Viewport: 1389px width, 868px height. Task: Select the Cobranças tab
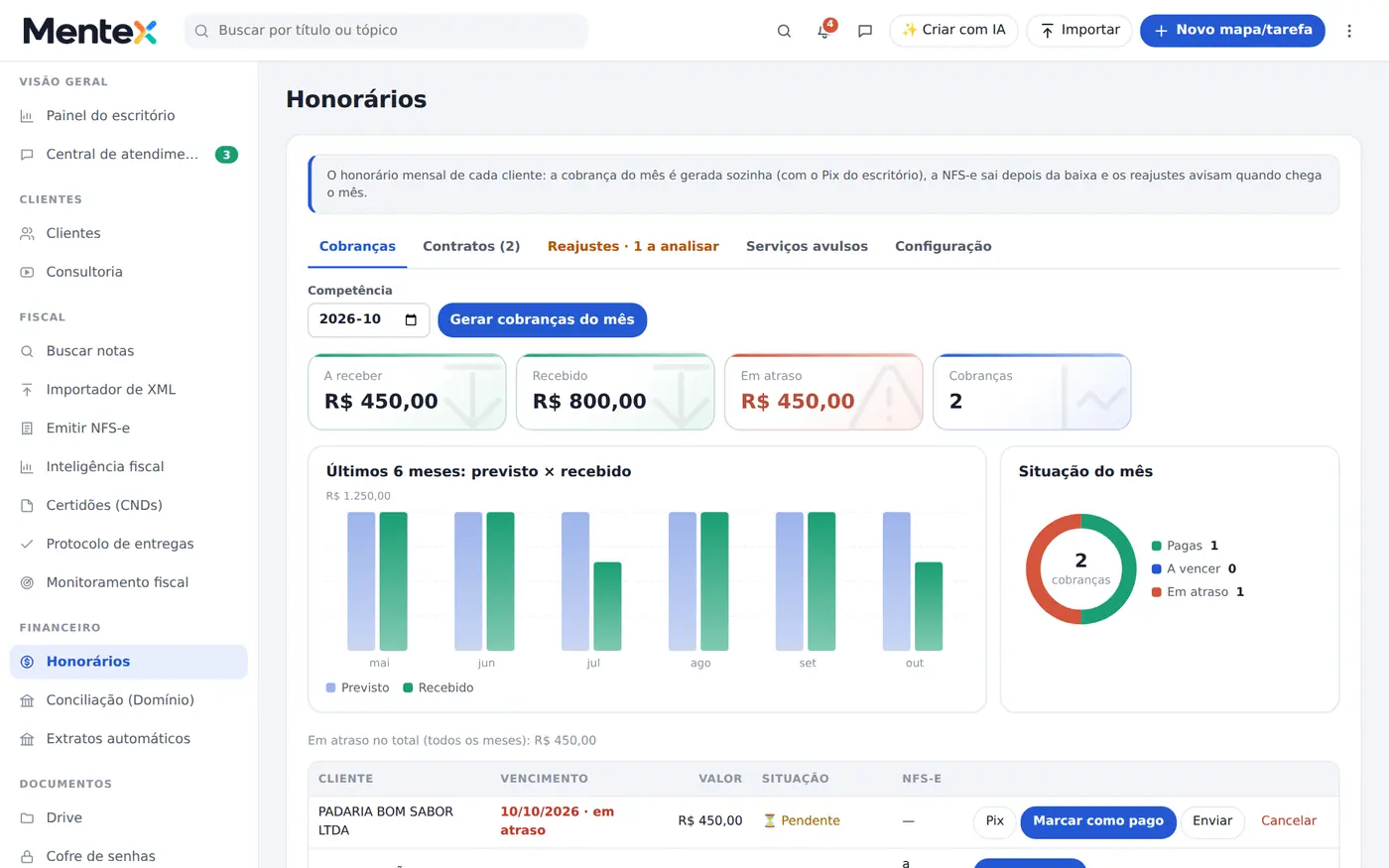coord(357,246)
